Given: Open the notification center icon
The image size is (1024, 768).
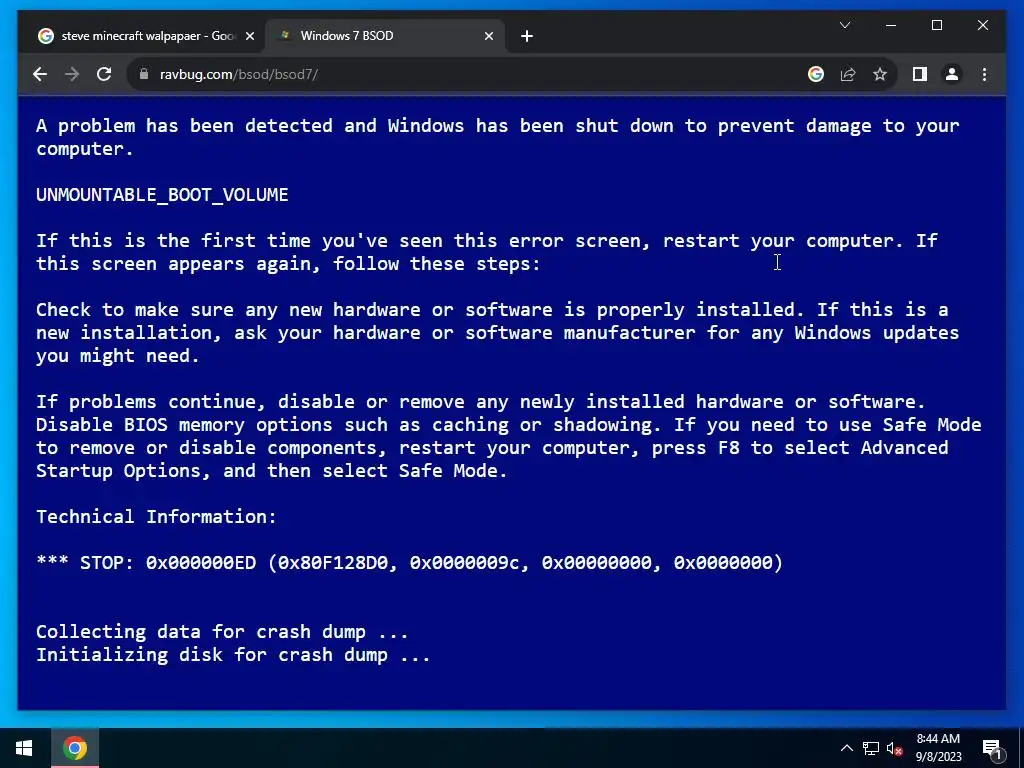Looking at the screenshot, I should coord(993,750).
